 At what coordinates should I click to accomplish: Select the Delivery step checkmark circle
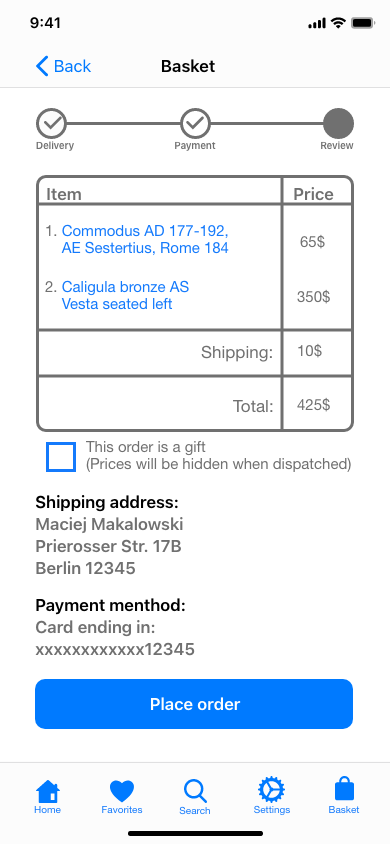tap(52, 123)
